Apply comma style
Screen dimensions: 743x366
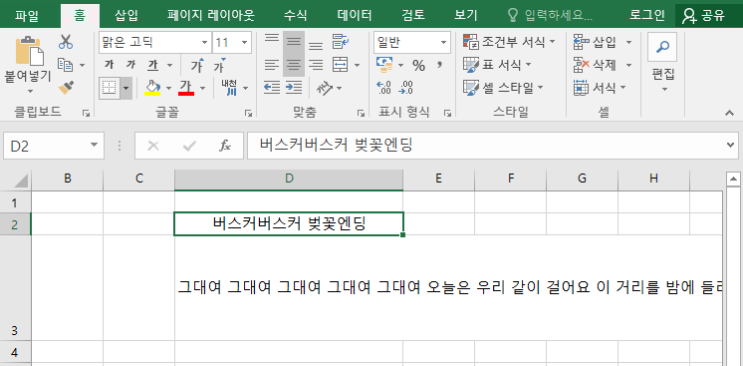pyautogui.click(x=439, y=65)
